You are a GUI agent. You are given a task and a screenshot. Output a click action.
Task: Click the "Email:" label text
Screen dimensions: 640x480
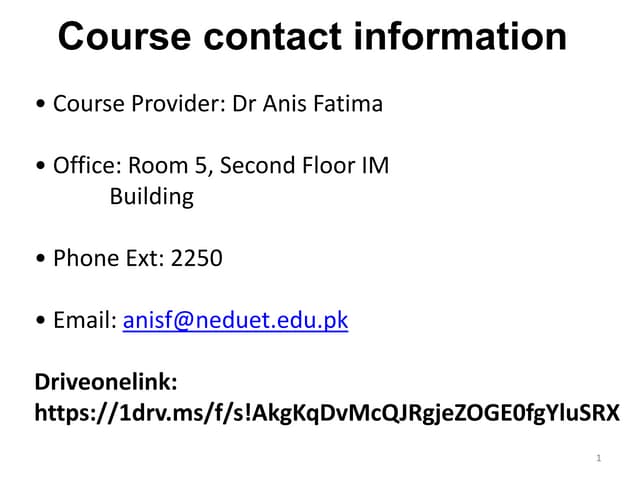(85, 321)
